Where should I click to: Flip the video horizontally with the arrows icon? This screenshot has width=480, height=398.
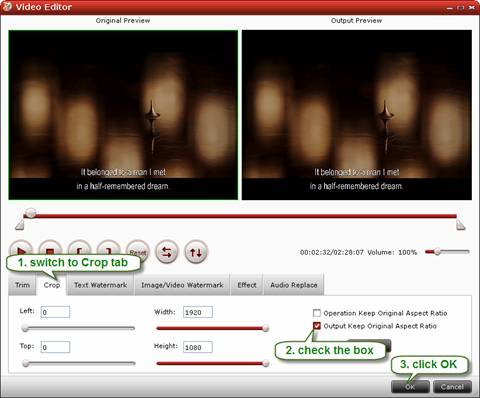(x=167, y=252)
